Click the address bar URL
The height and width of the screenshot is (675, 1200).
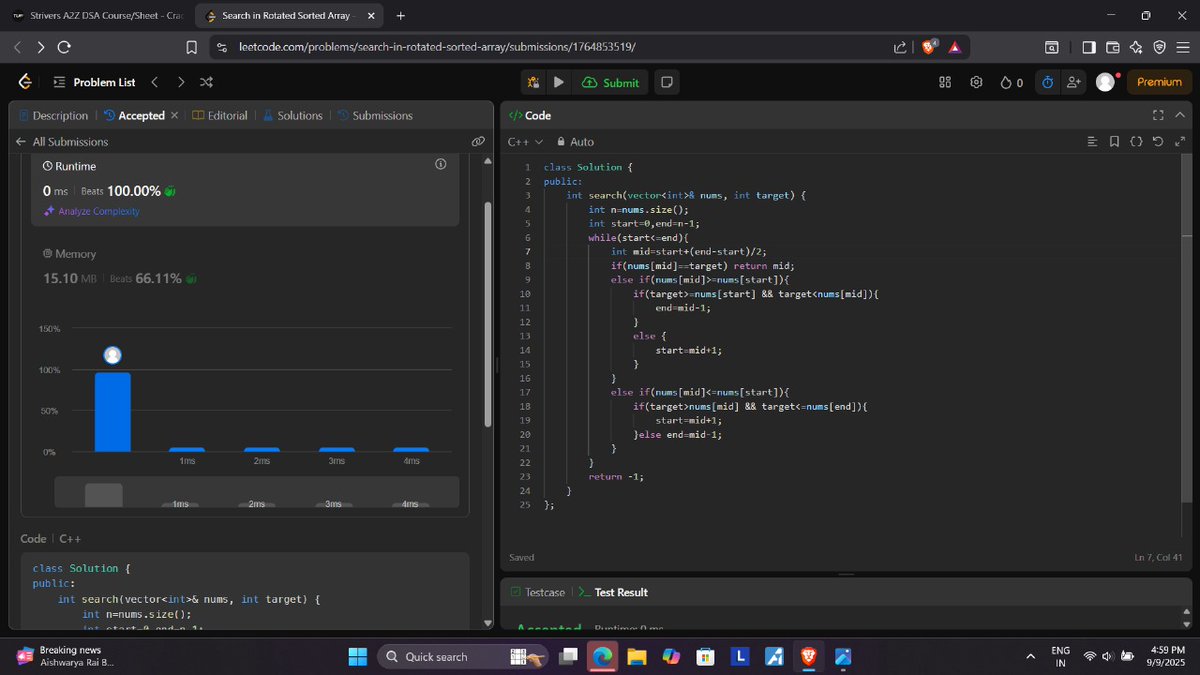437,47
